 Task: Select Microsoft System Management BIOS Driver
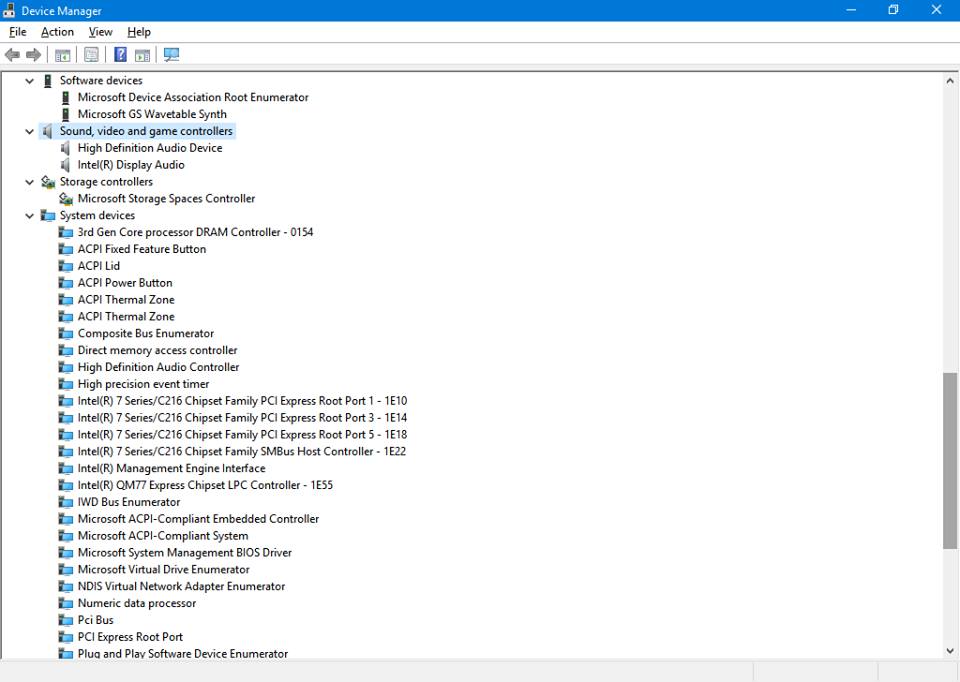pos(185,553)
